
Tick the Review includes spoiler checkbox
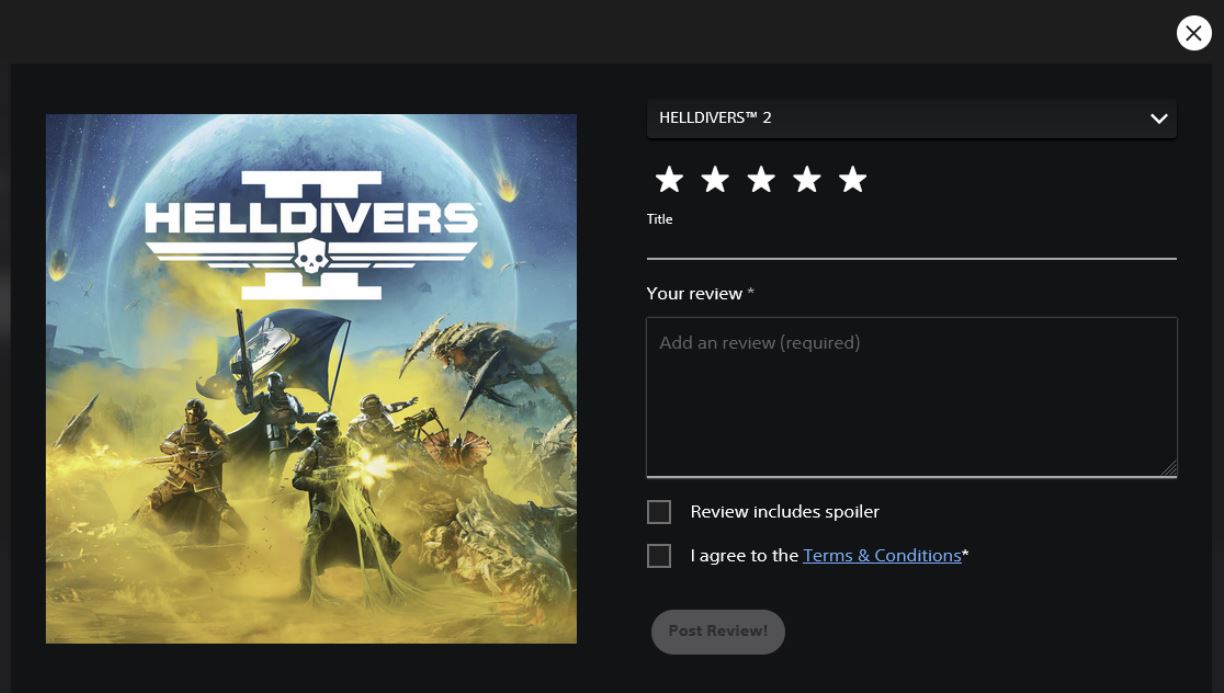coord(659,512)
